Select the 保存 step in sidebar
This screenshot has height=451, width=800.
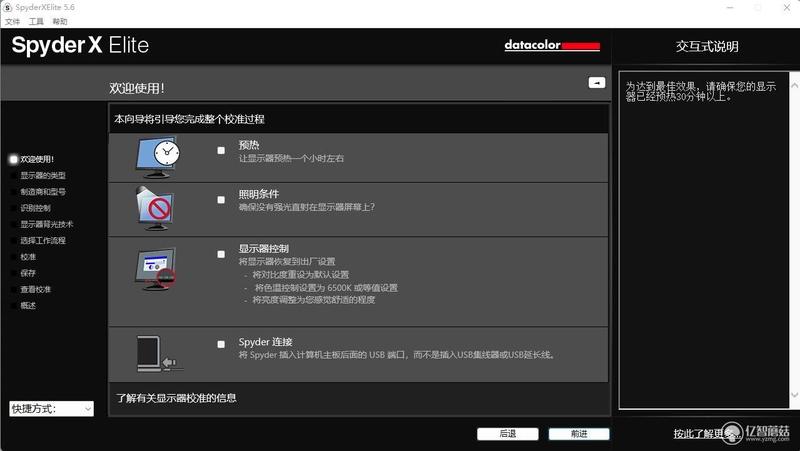coord(28,273)
